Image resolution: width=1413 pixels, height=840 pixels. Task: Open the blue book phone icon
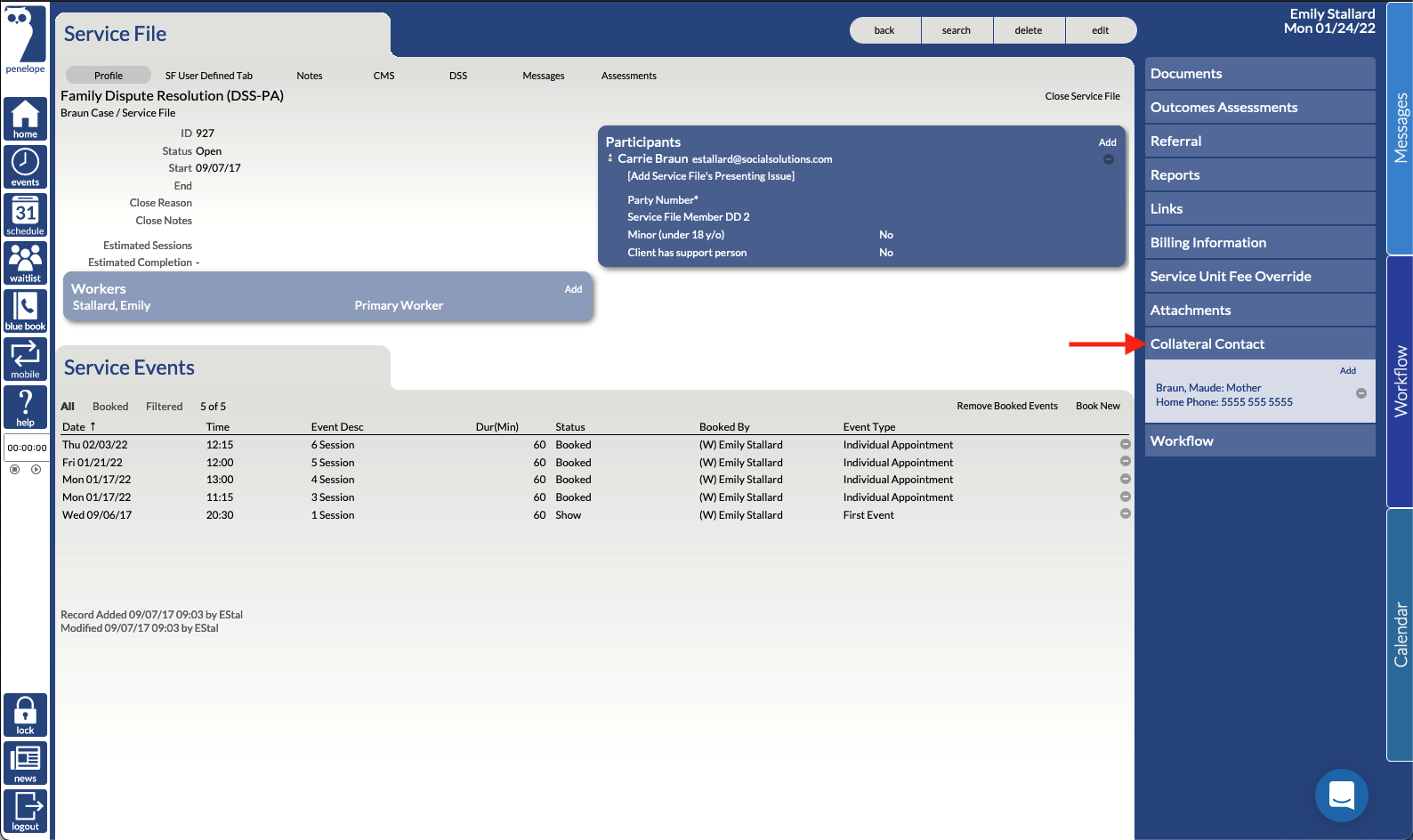click(25, 311)
